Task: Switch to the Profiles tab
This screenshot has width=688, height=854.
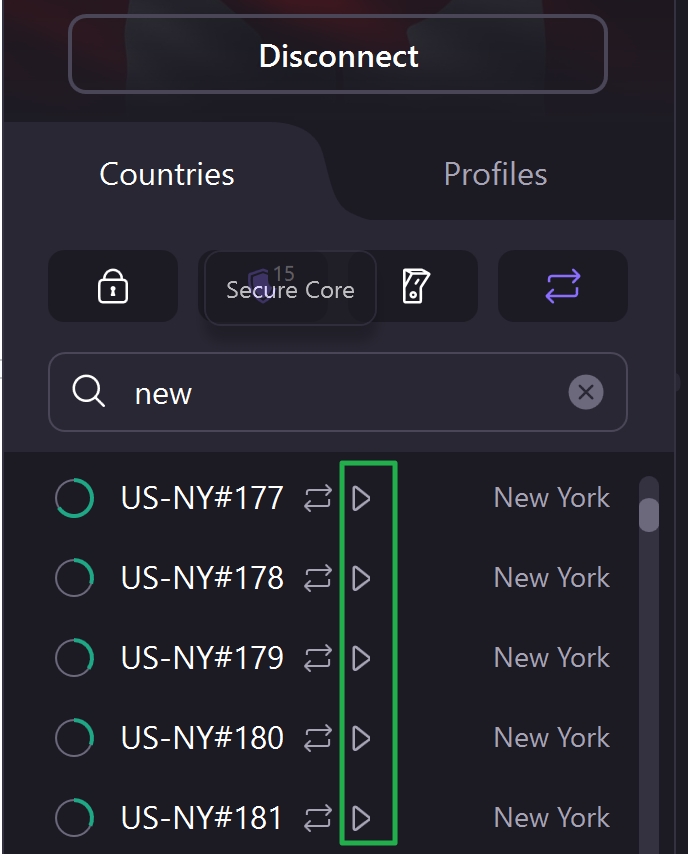Action: tap(494, 173)
